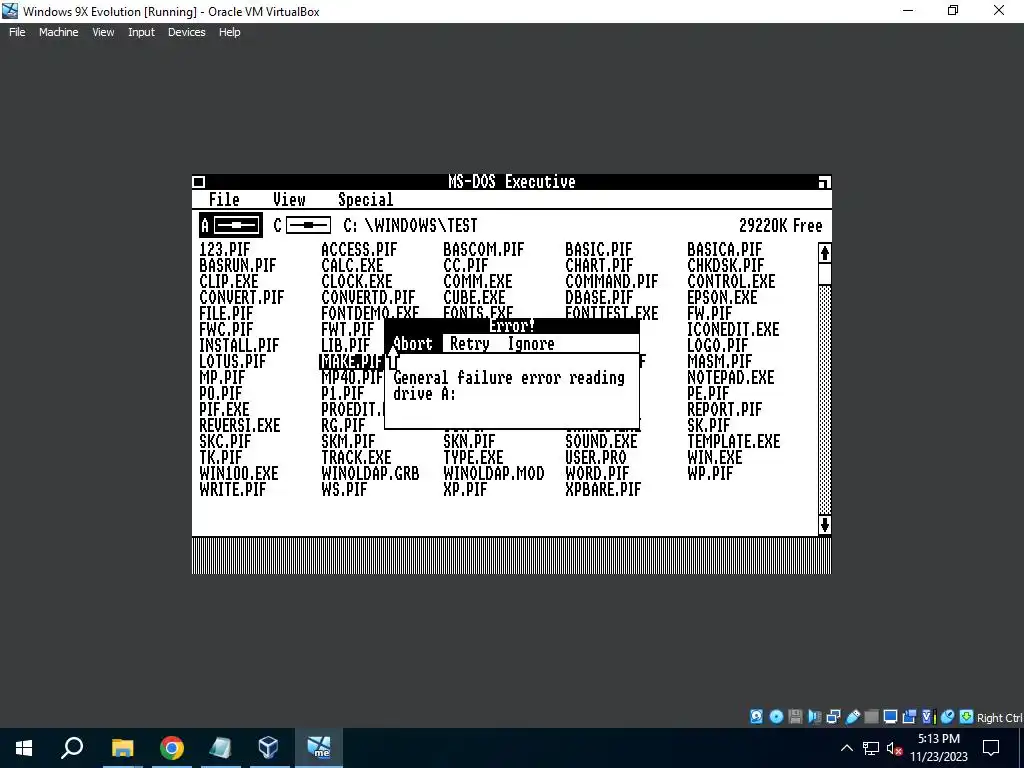
Task: Select the file CONTROL.EXE
Action: (x=731, y=281)
